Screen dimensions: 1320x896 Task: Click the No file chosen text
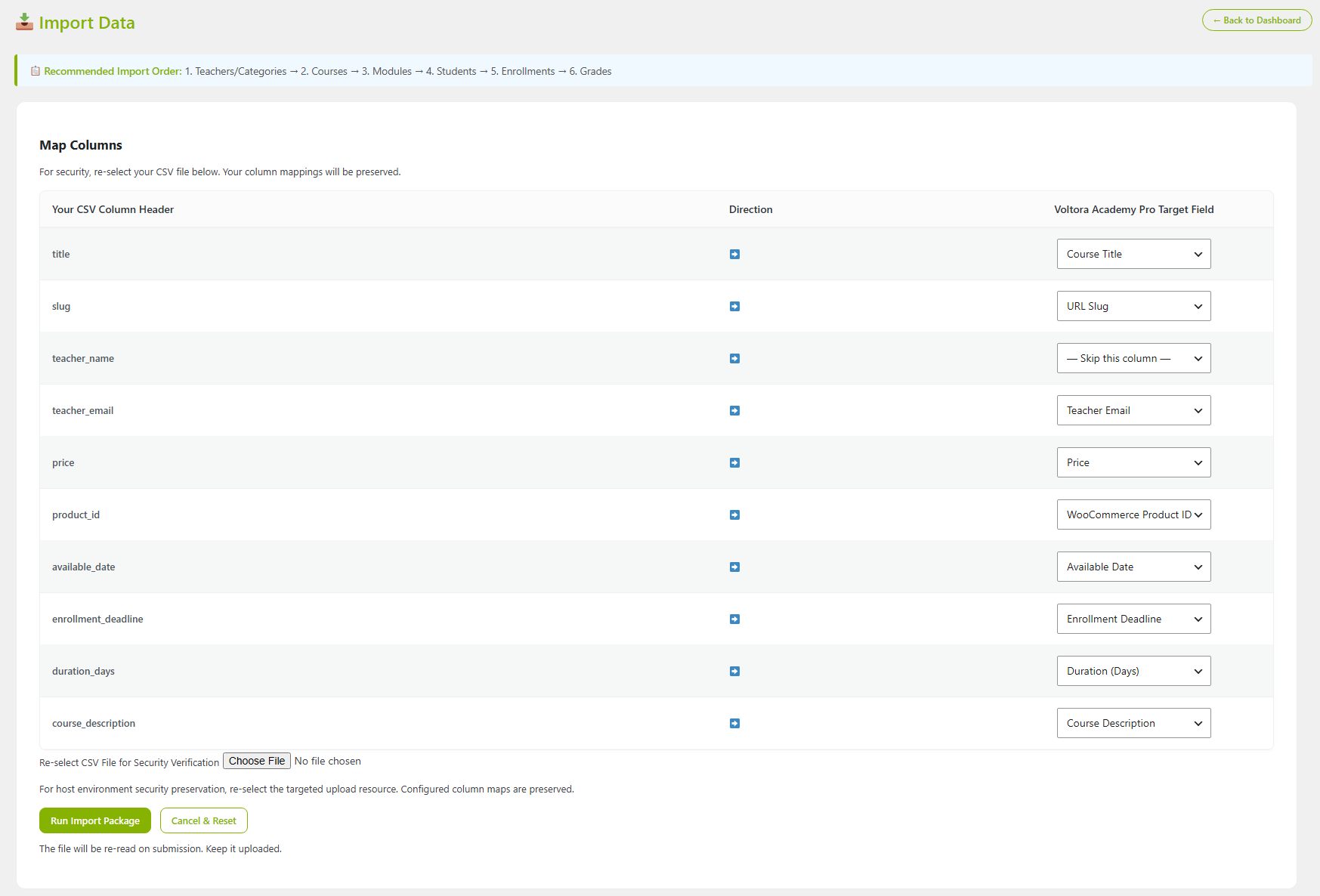pos(328,761)
